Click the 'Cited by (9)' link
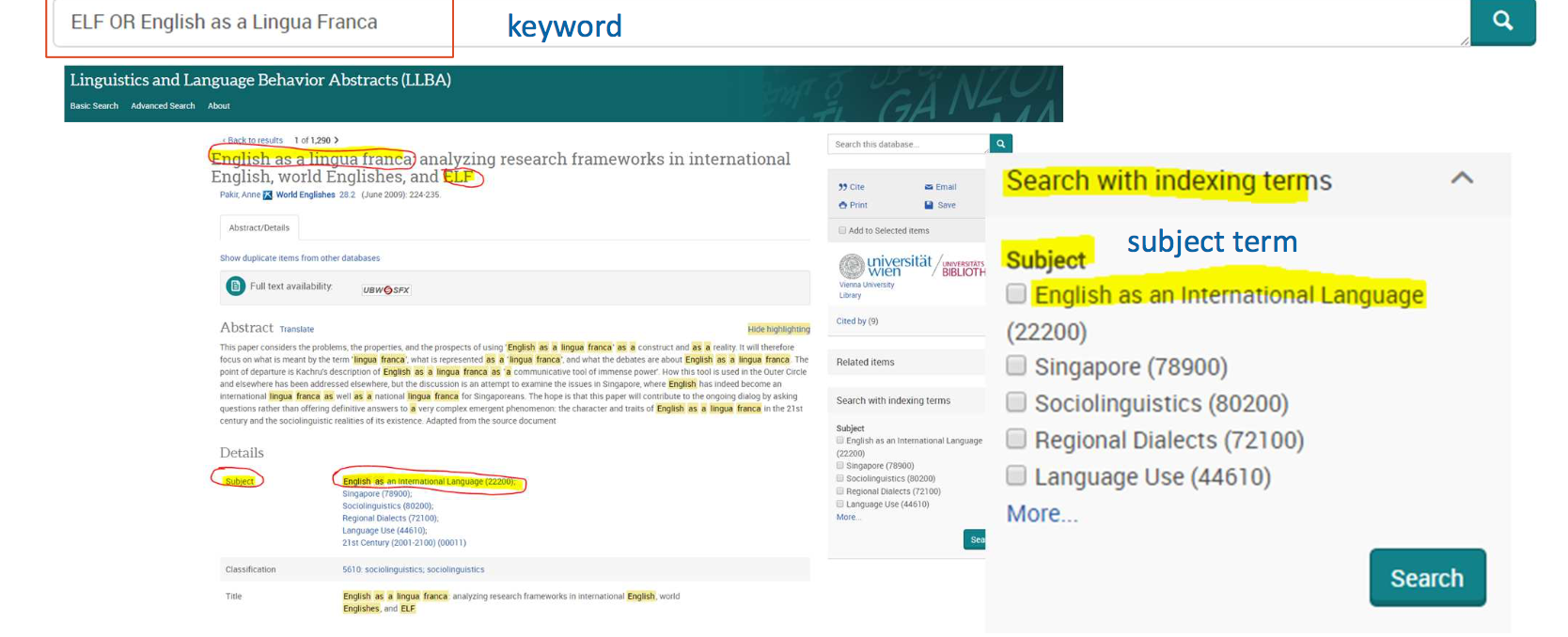This screenshot has width=1568, height=637. 857,321
